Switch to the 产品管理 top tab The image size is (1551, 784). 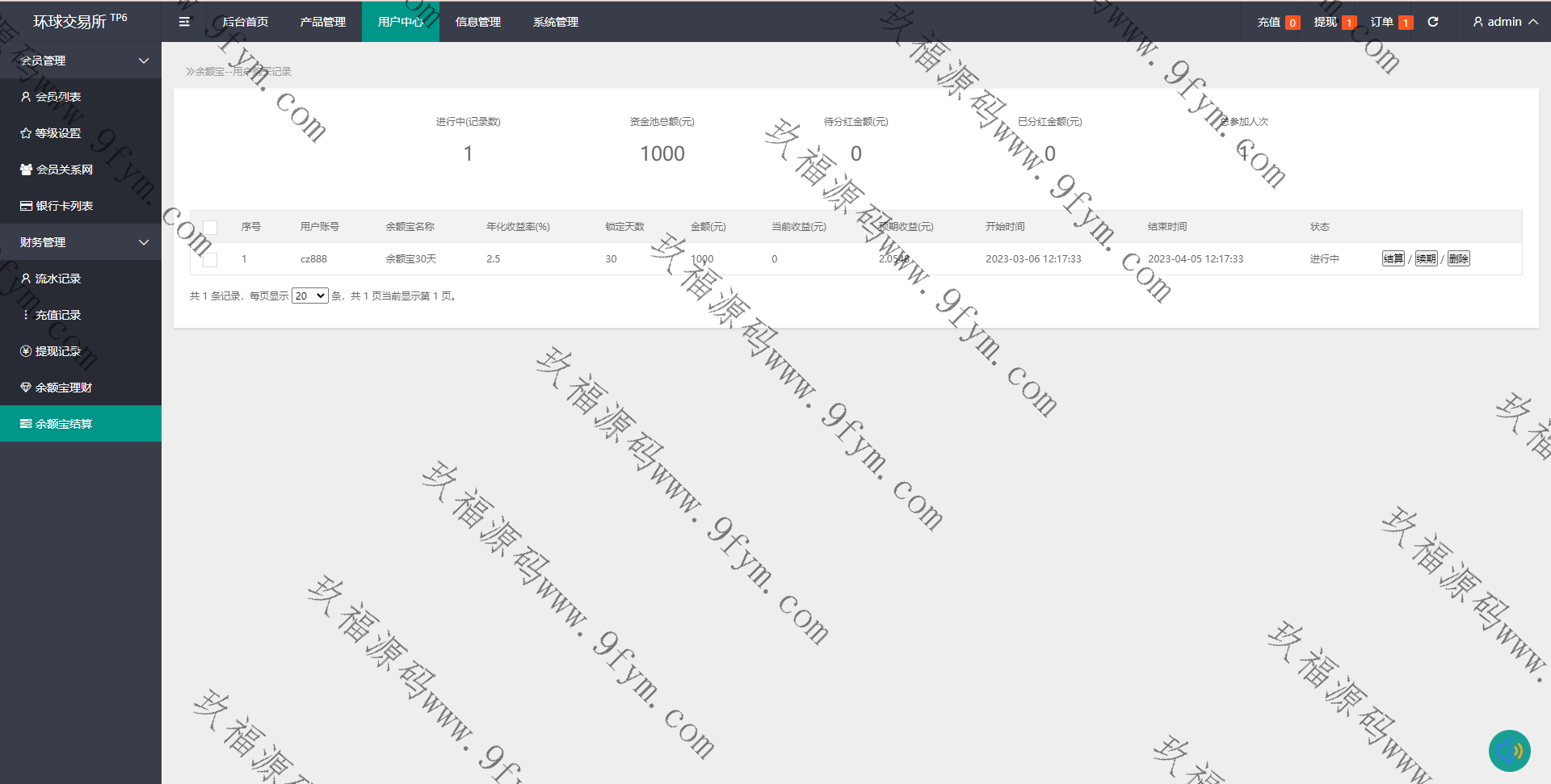322,22
